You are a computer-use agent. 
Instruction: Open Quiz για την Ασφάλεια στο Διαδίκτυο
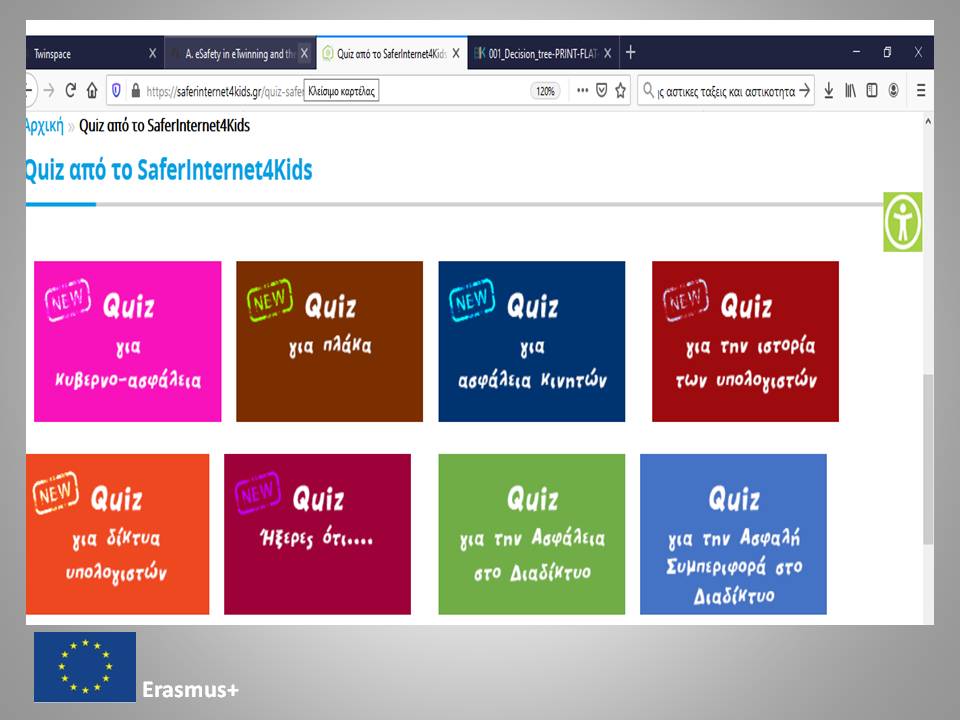(531, 534)
